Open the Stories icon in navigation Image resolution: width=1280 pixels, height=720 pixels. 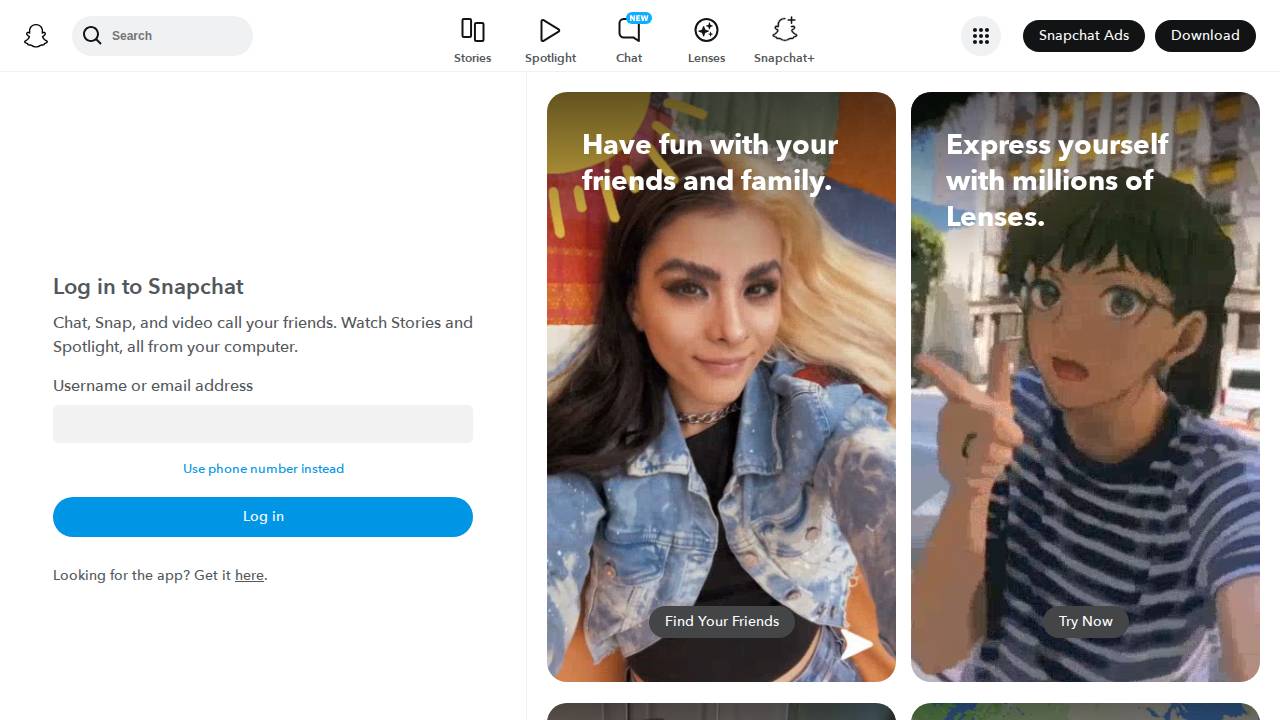tap(472, 30)
